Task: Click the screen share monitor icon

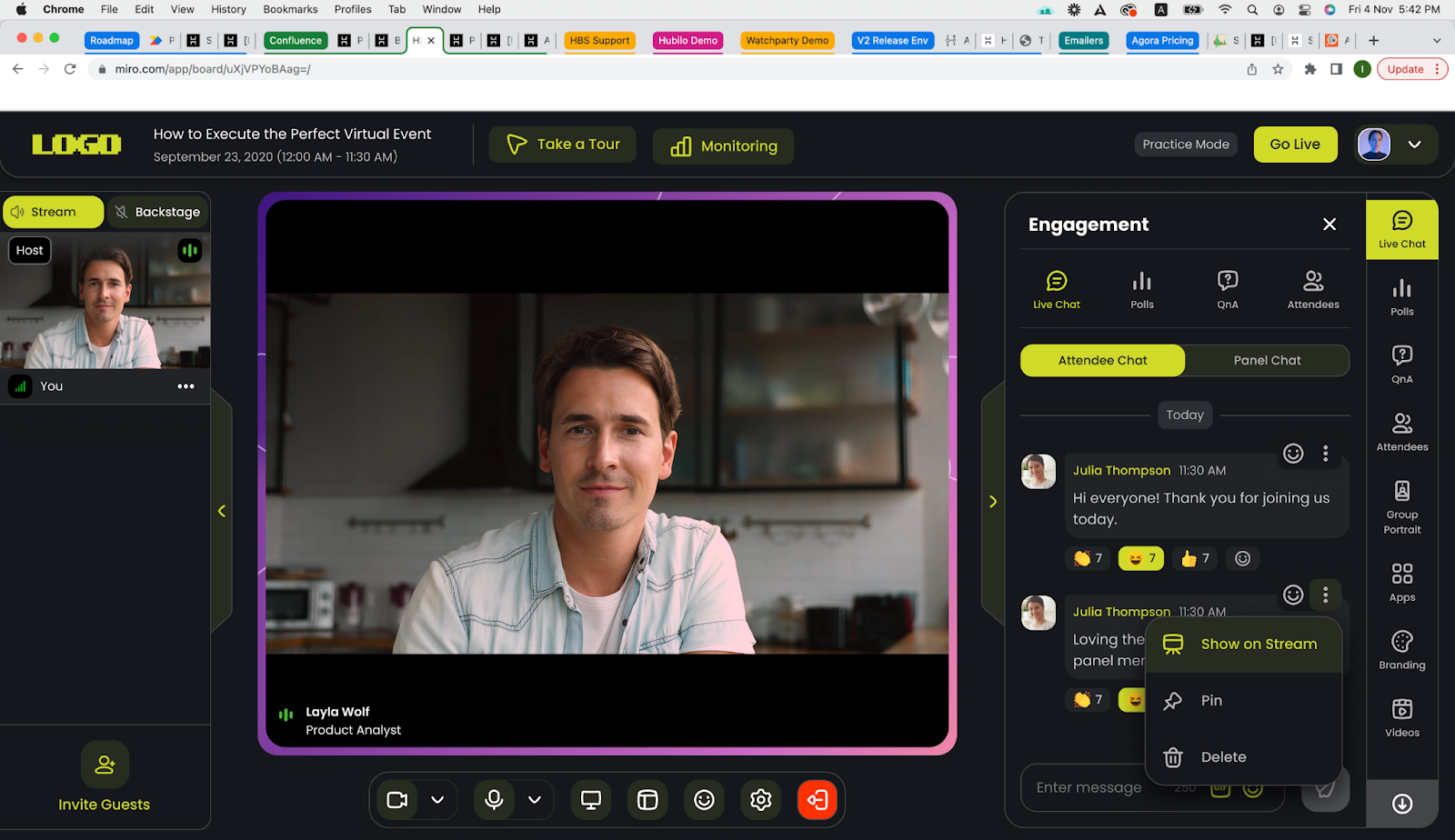Action: (x=591, y=800)
